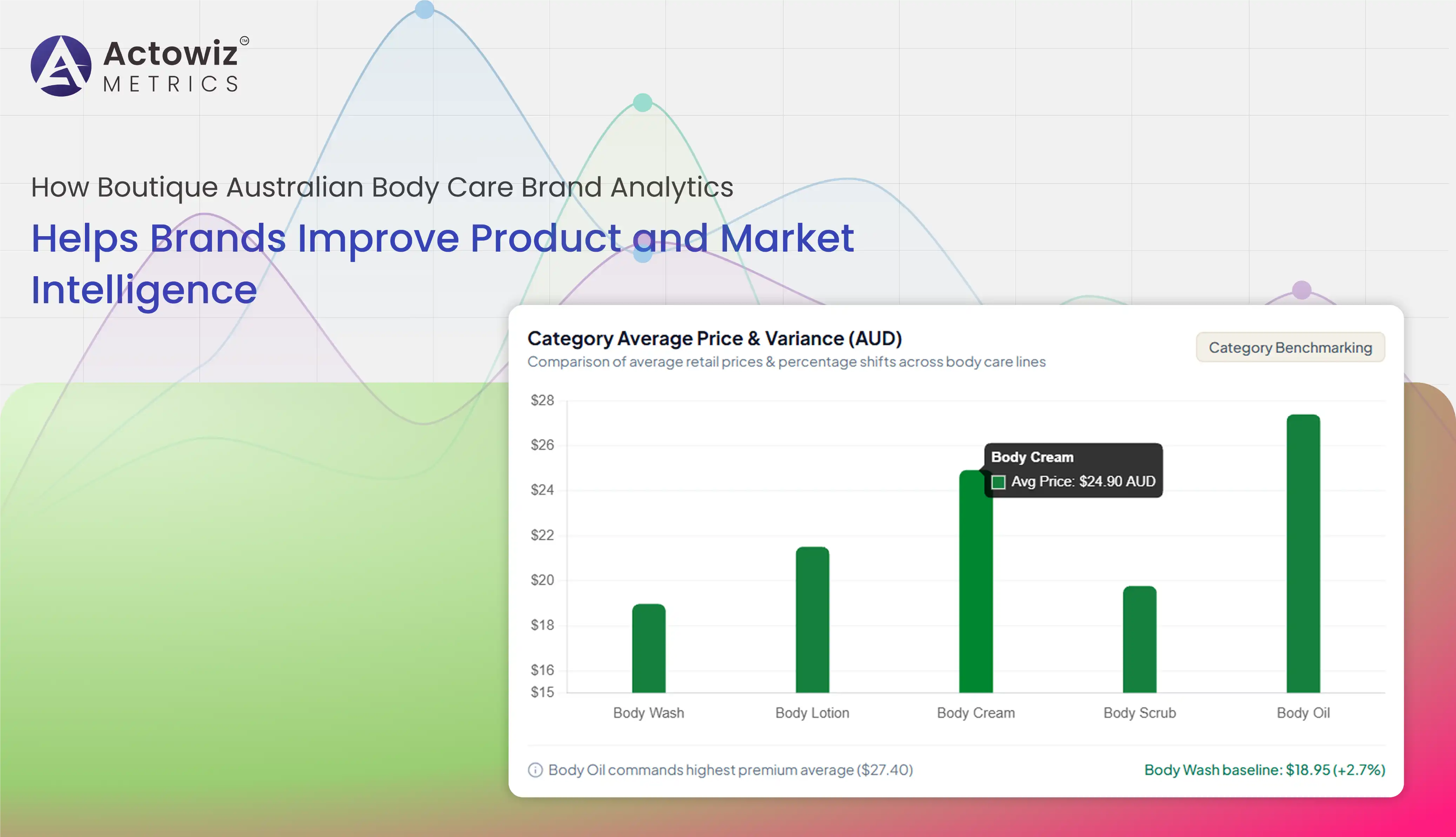
Task: Click 'Helps Brands Improve Product and Market' heading
Action: tap(442, 239)
